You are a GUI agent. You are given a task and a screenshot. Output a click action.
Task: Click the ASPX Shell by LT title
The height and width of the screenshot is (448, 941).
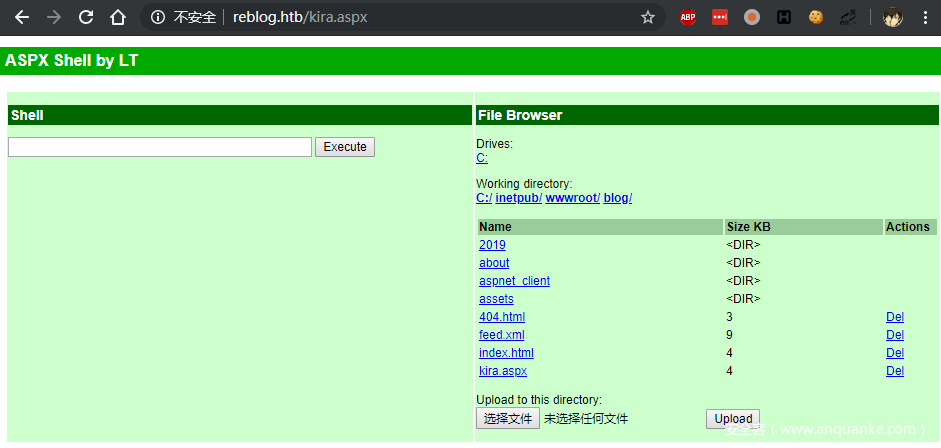71,61
